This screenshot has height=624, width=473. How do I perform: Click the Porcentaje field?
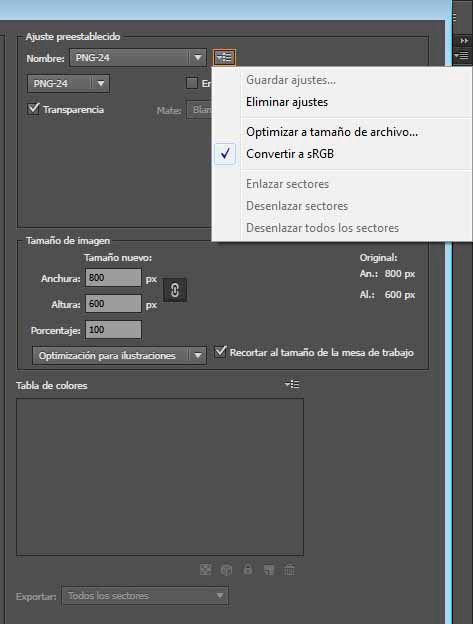pos(113,330)
